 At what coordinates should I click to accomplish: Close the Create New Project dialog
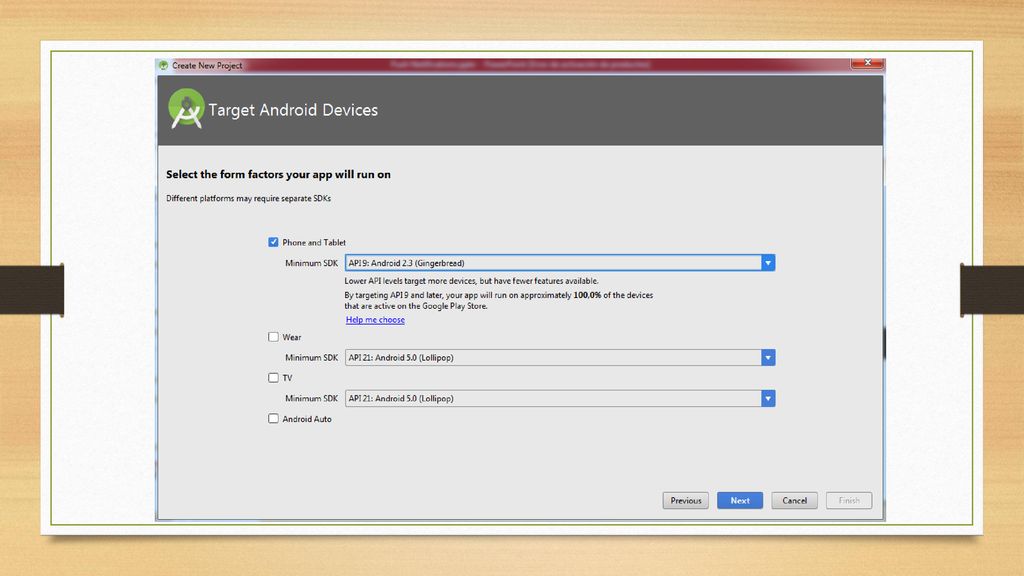tap(867, 63)
